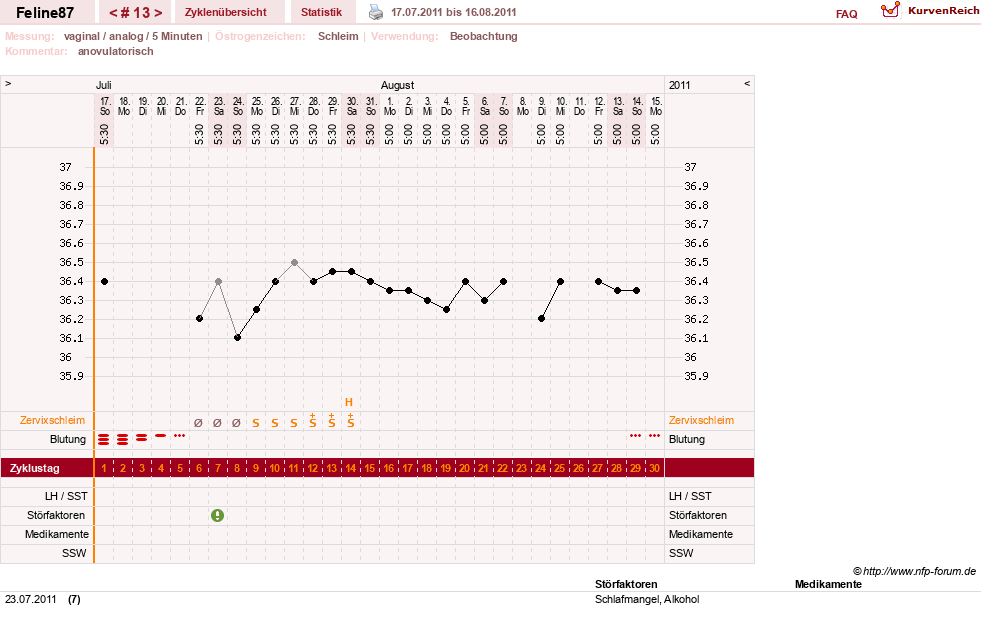Click 'Schlafmangel, Alkohol' note text
981x623 pixels.
(x=647, y=599)
